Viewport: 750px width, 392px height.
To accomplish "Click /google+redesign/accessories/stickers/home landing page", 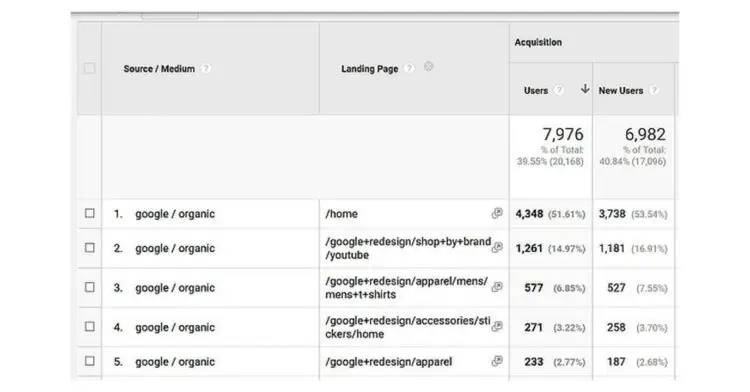I will 408,327.
